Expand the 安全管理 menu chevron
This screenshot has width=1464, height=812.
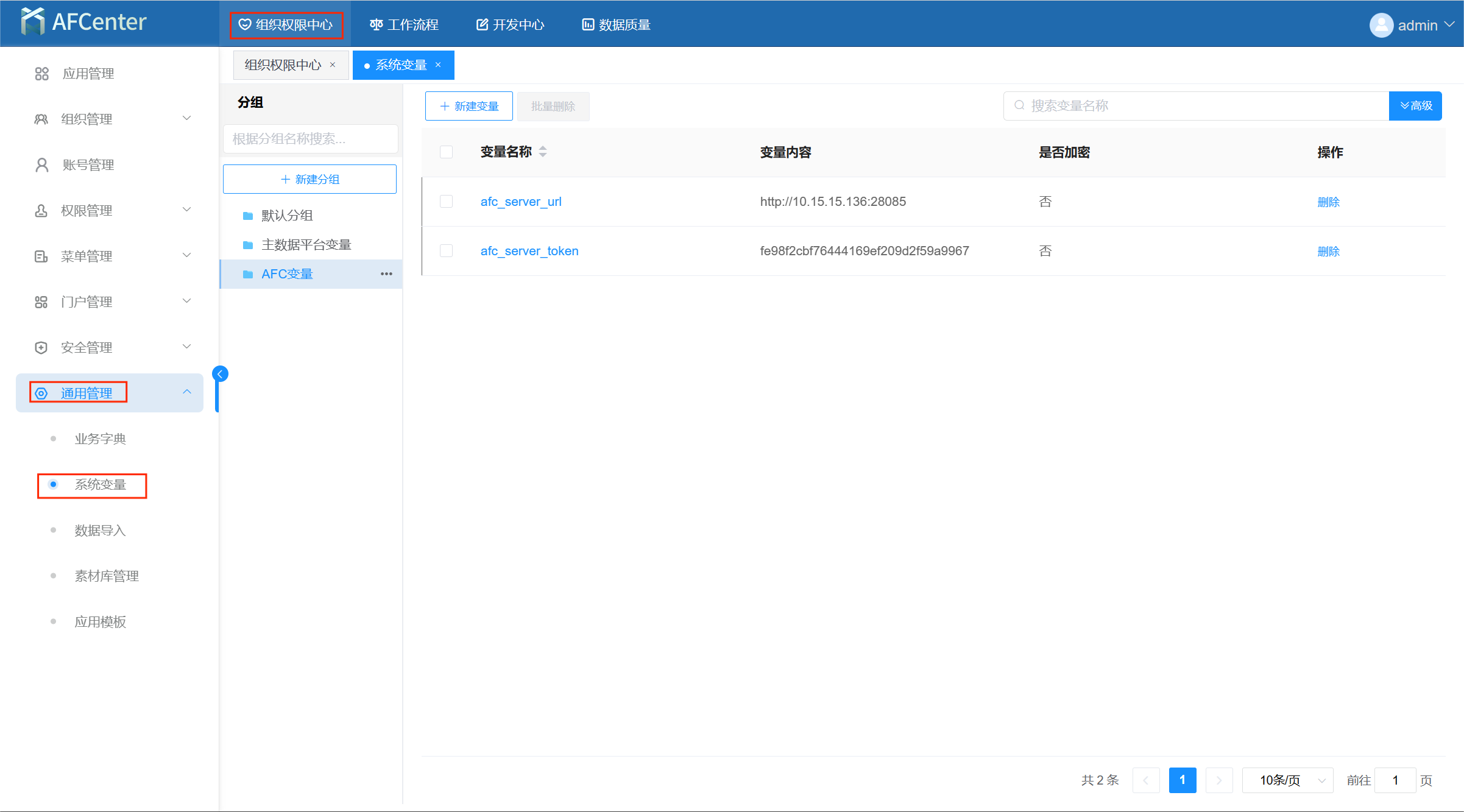[x=187, y=347]
